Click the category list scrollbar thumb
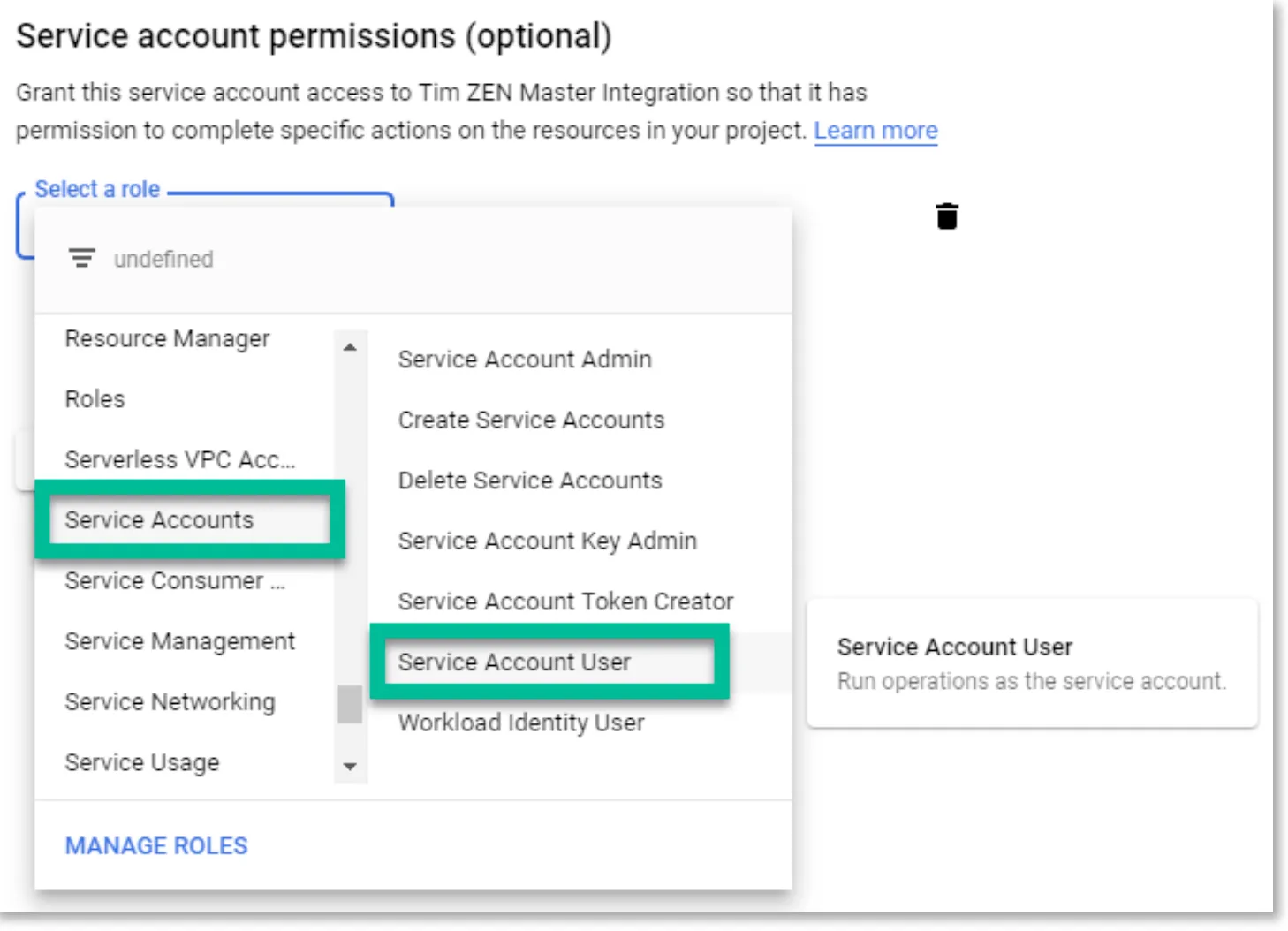Image resolution: width=1288 pixels, height=931 pixels. [x=350, y=704]
